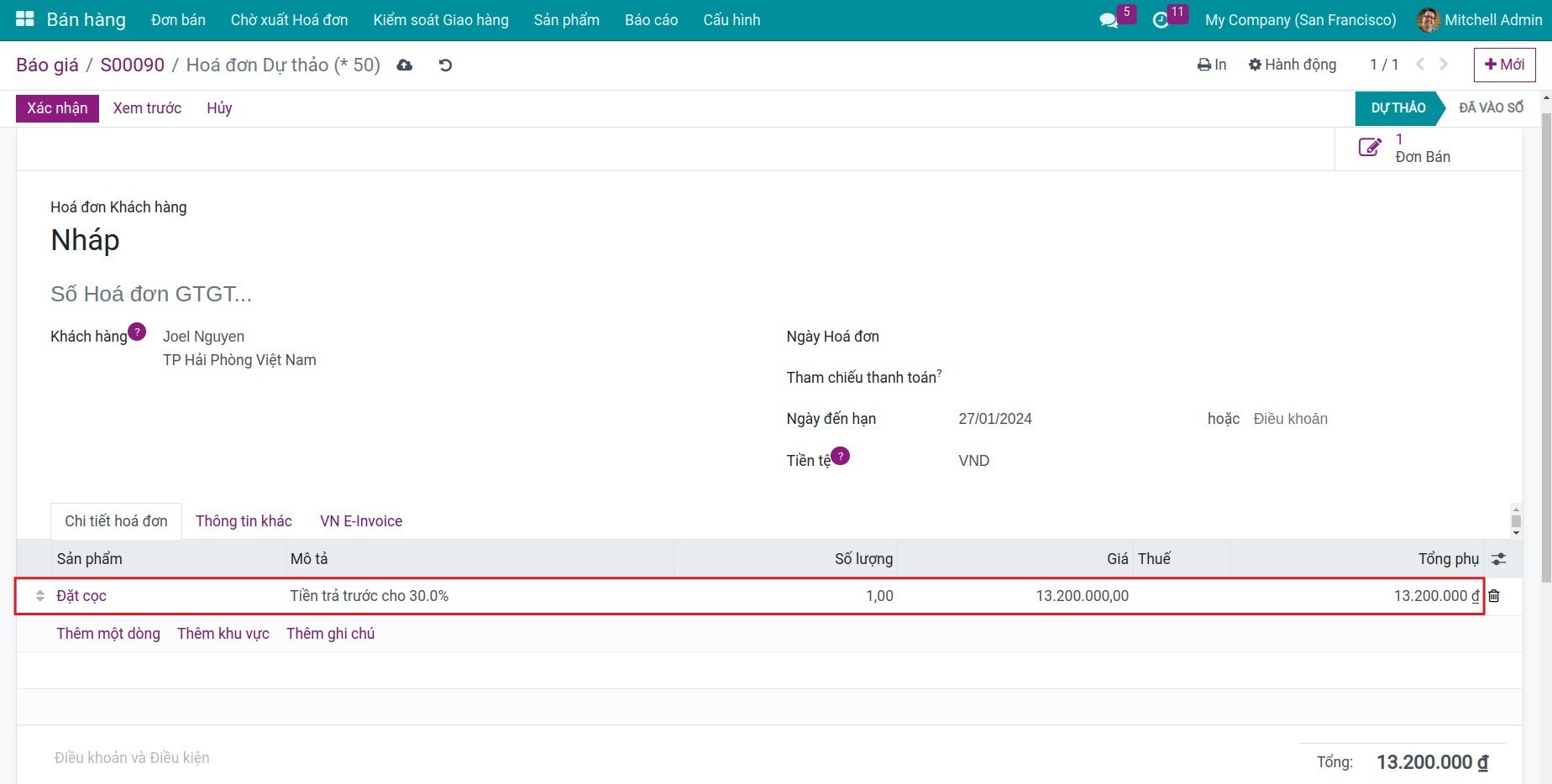The height and width of the screenshot is (784, 1552).
Task: Open the chat messages icon
Action: click(x=1109, y=20)
